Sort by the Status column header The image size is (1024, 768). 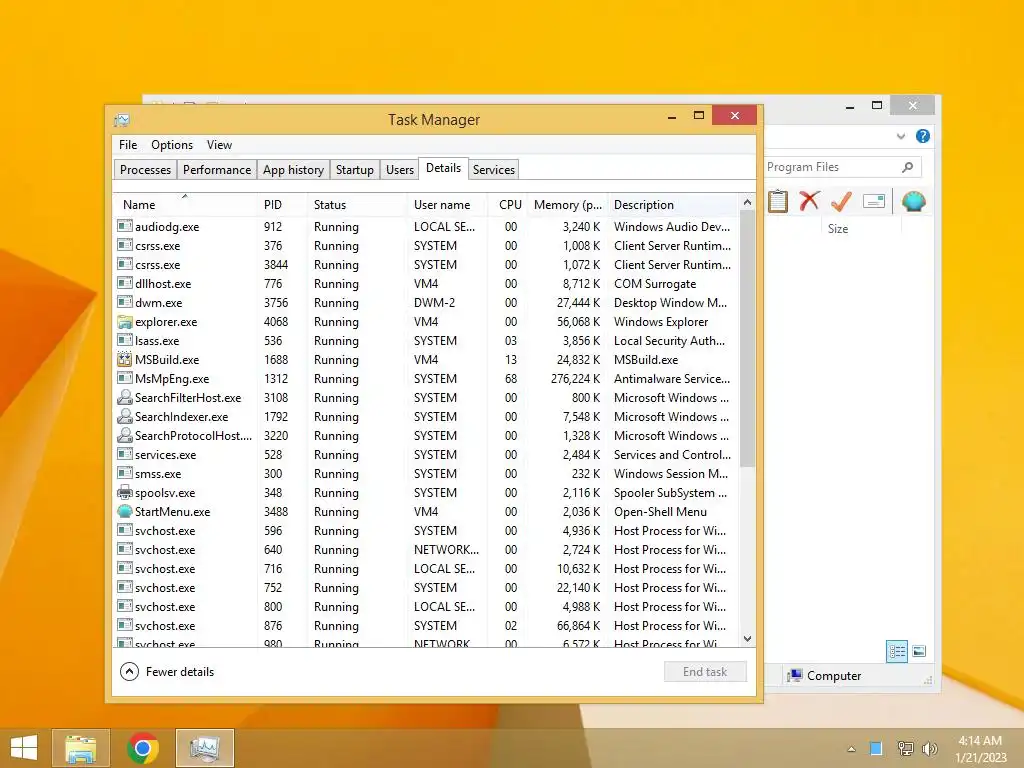pos(357,204)
